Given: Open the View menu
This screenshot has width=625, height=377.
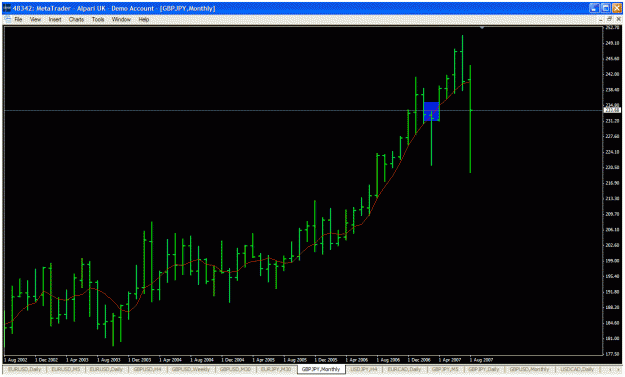Looking at the screenshot, I should click(x=35, y=19).
